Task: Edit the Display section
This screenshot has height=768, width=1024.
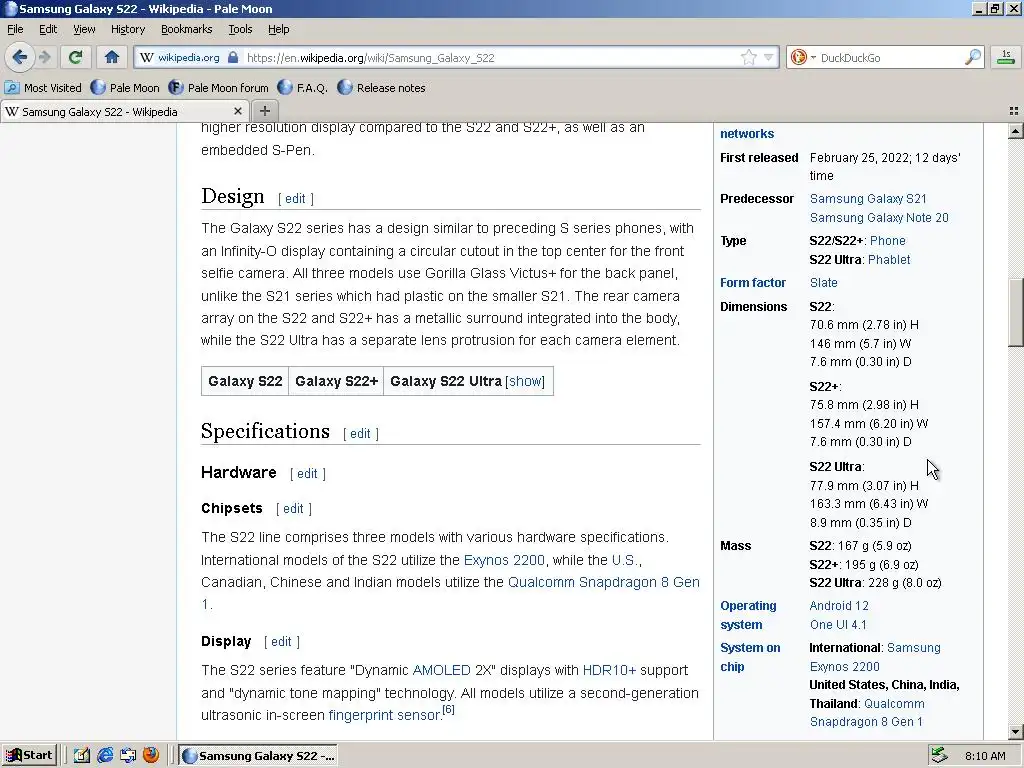Action: tap(281, 642)
